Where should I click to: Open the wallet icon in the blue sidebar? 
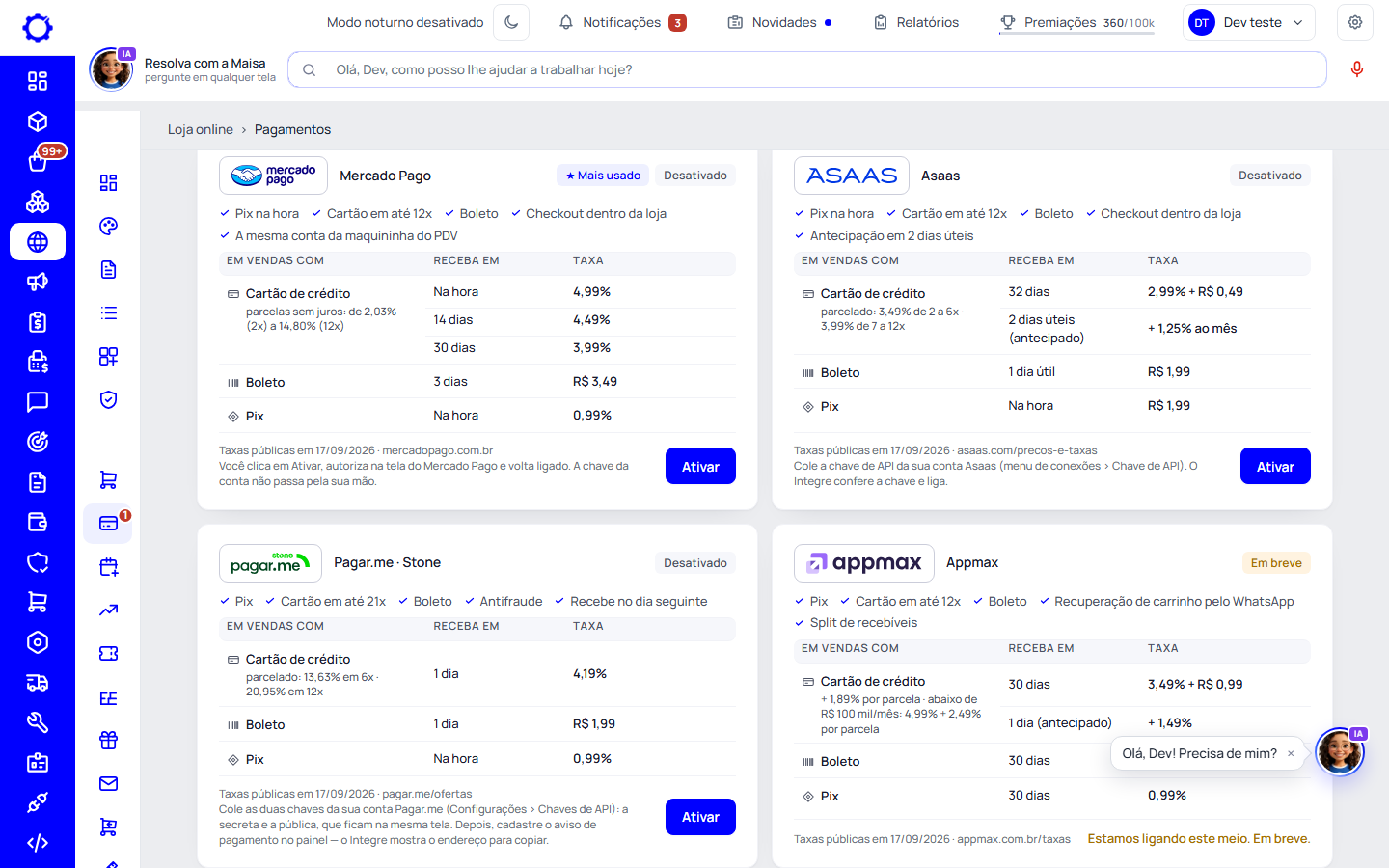(38, 522)
